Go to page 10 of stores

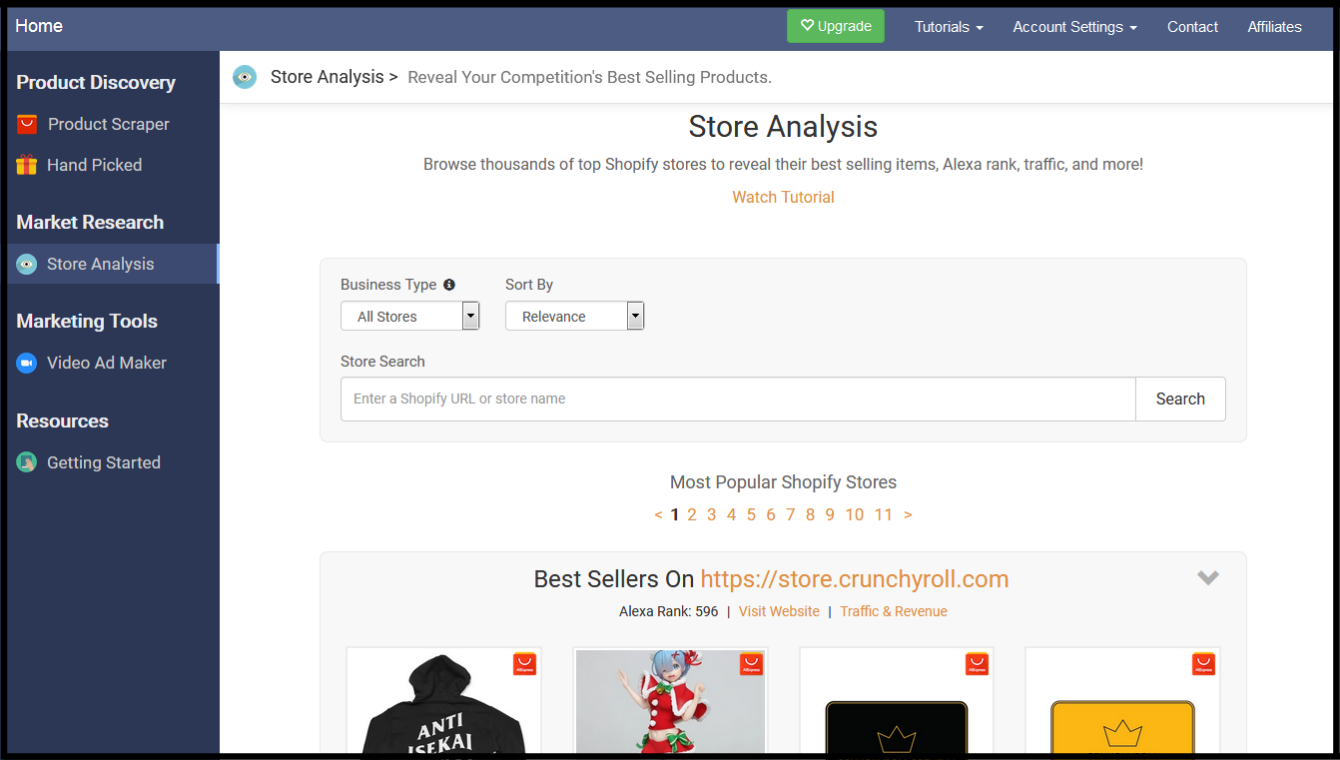(854, 515)
